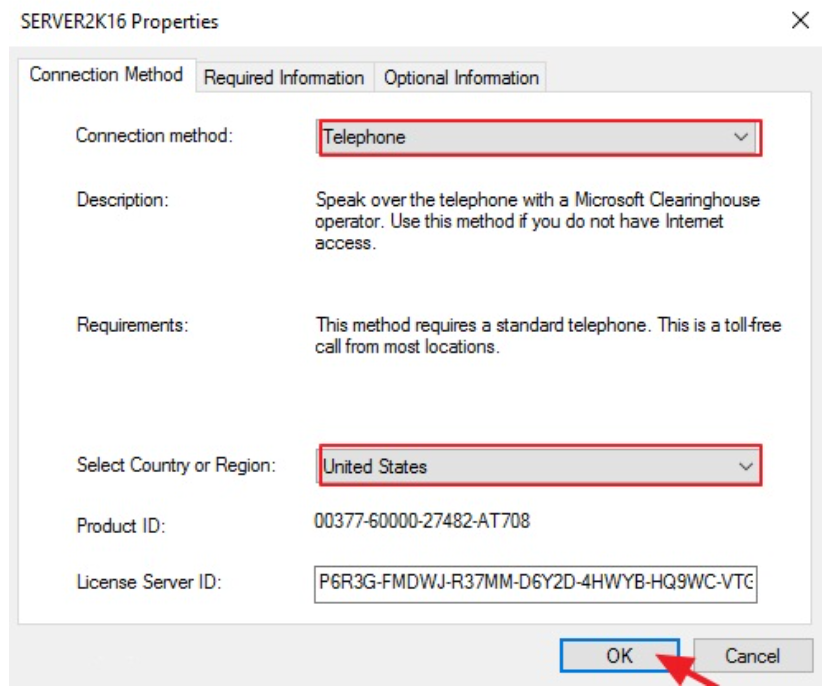Click the Select Country or Region dropdown chevron
830x694 pixels.
pyautogui.click(x=744, y=466)
